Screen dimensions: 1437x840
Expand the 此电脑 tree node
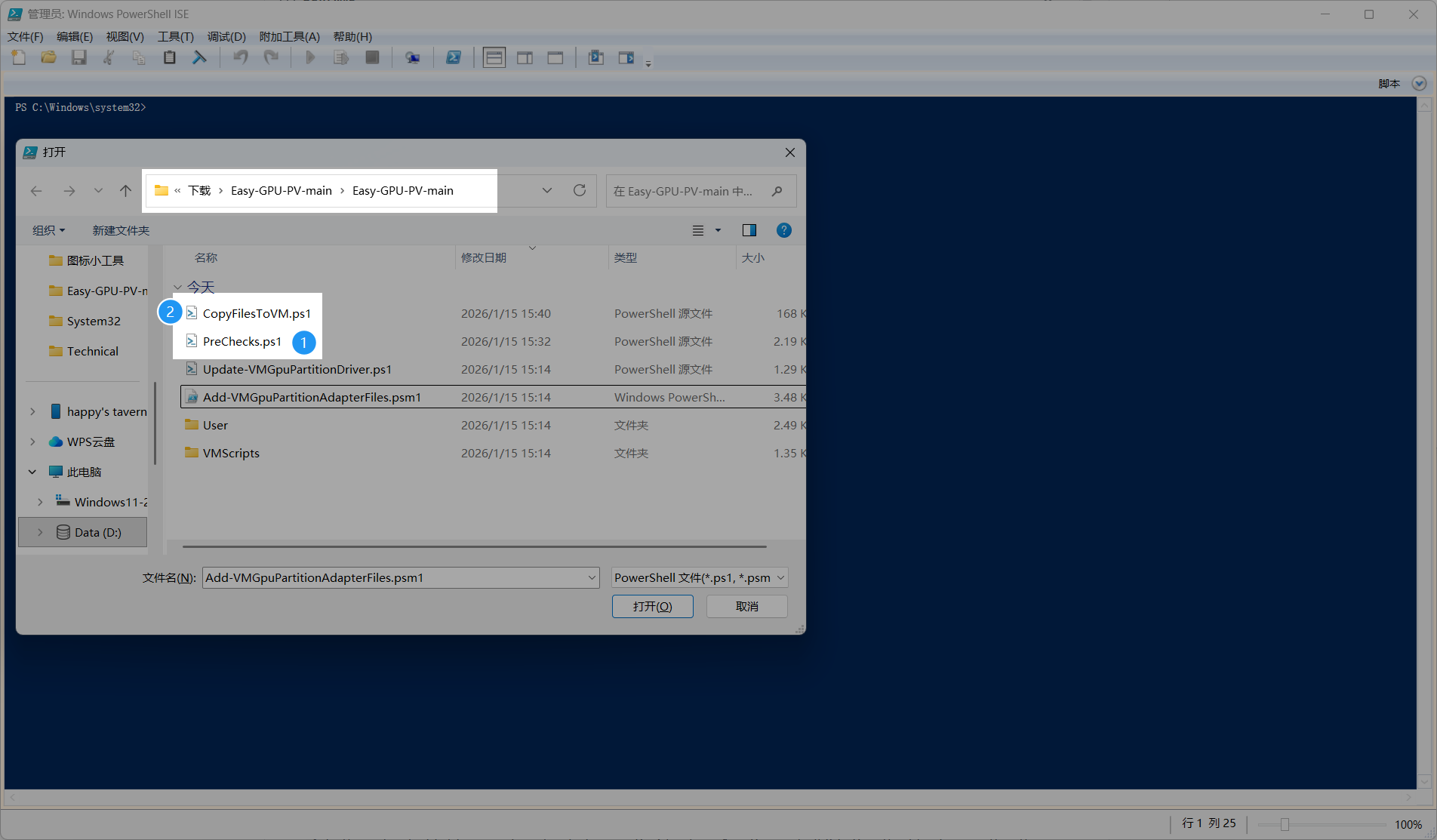(32, 472)
